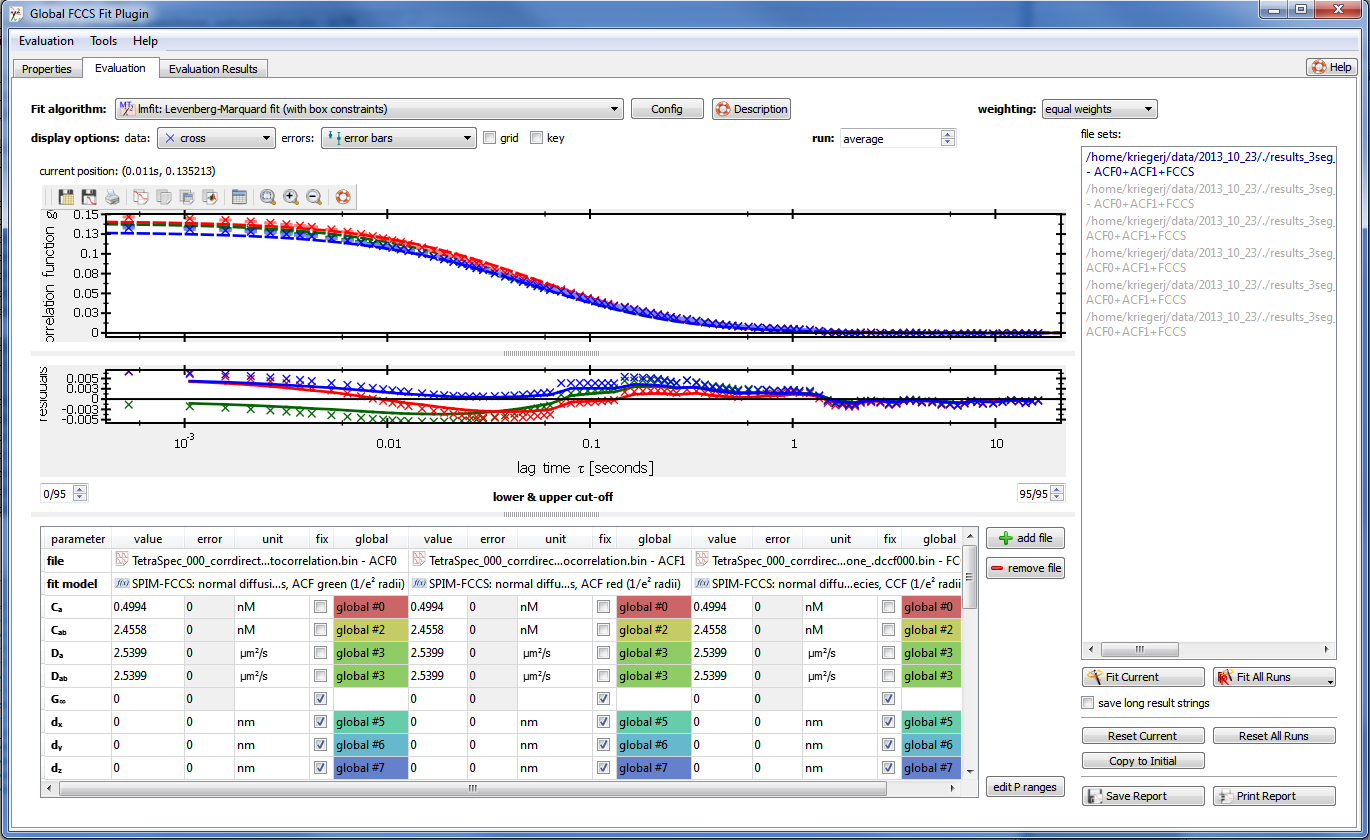Click the lifebuoy help icon in plot toolbar

343,197
